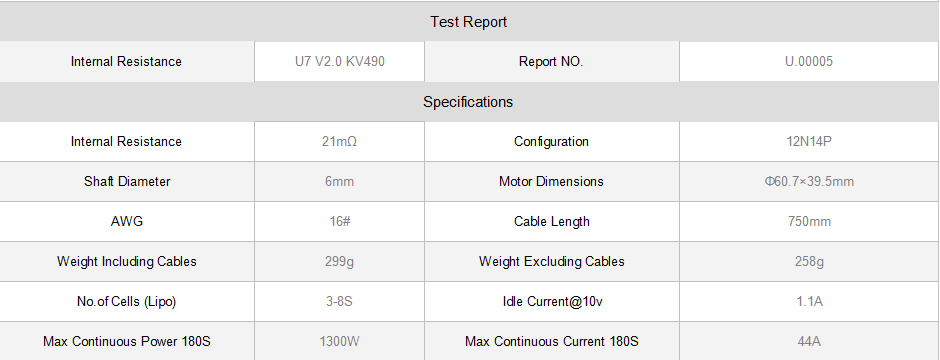Click the Shaft Diameter label
The image size is (940, 360).
click(127, 181)
